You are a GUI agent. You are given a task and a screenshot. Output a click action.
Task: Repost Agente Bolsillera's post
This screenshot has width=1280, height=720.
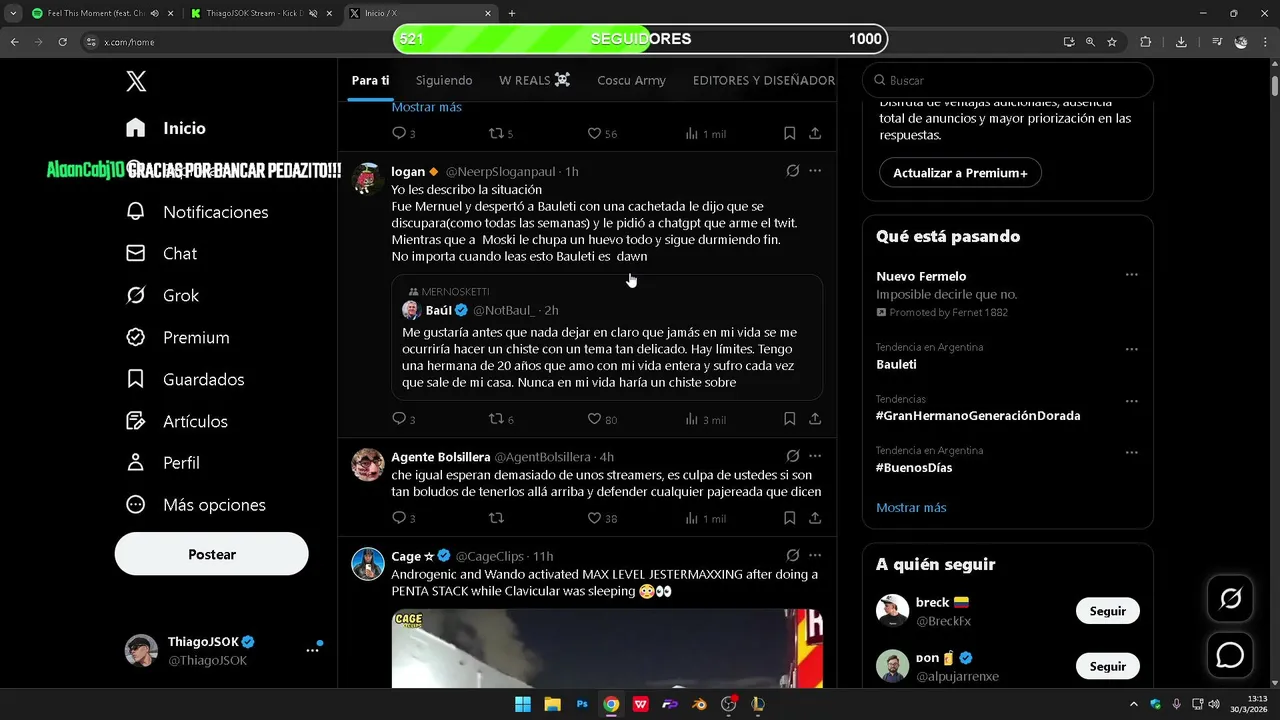(x=496, y=518)
